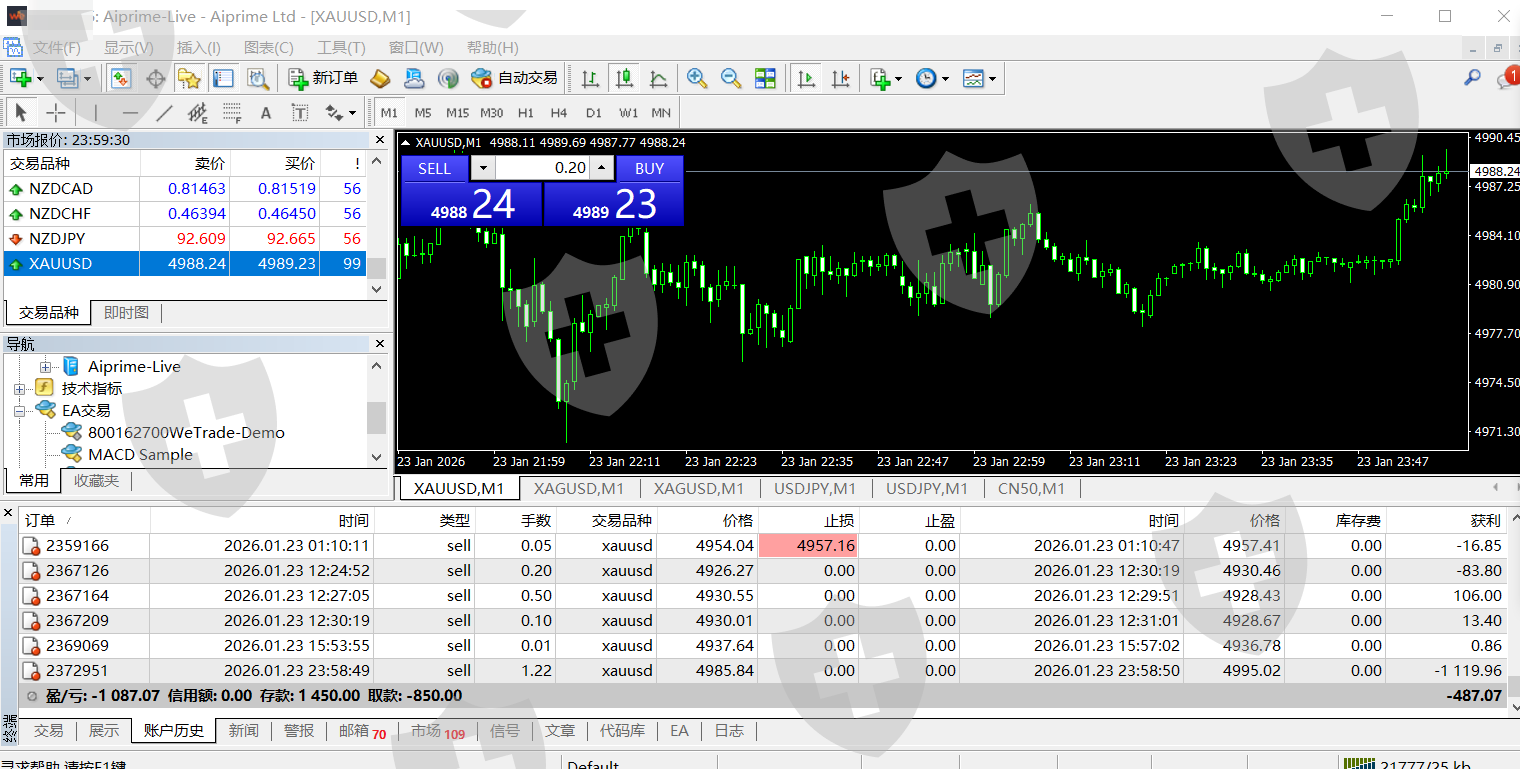The image size is (1520, 769).
Task: Open new order with 新订单 button
Action: tap(323, 78)
